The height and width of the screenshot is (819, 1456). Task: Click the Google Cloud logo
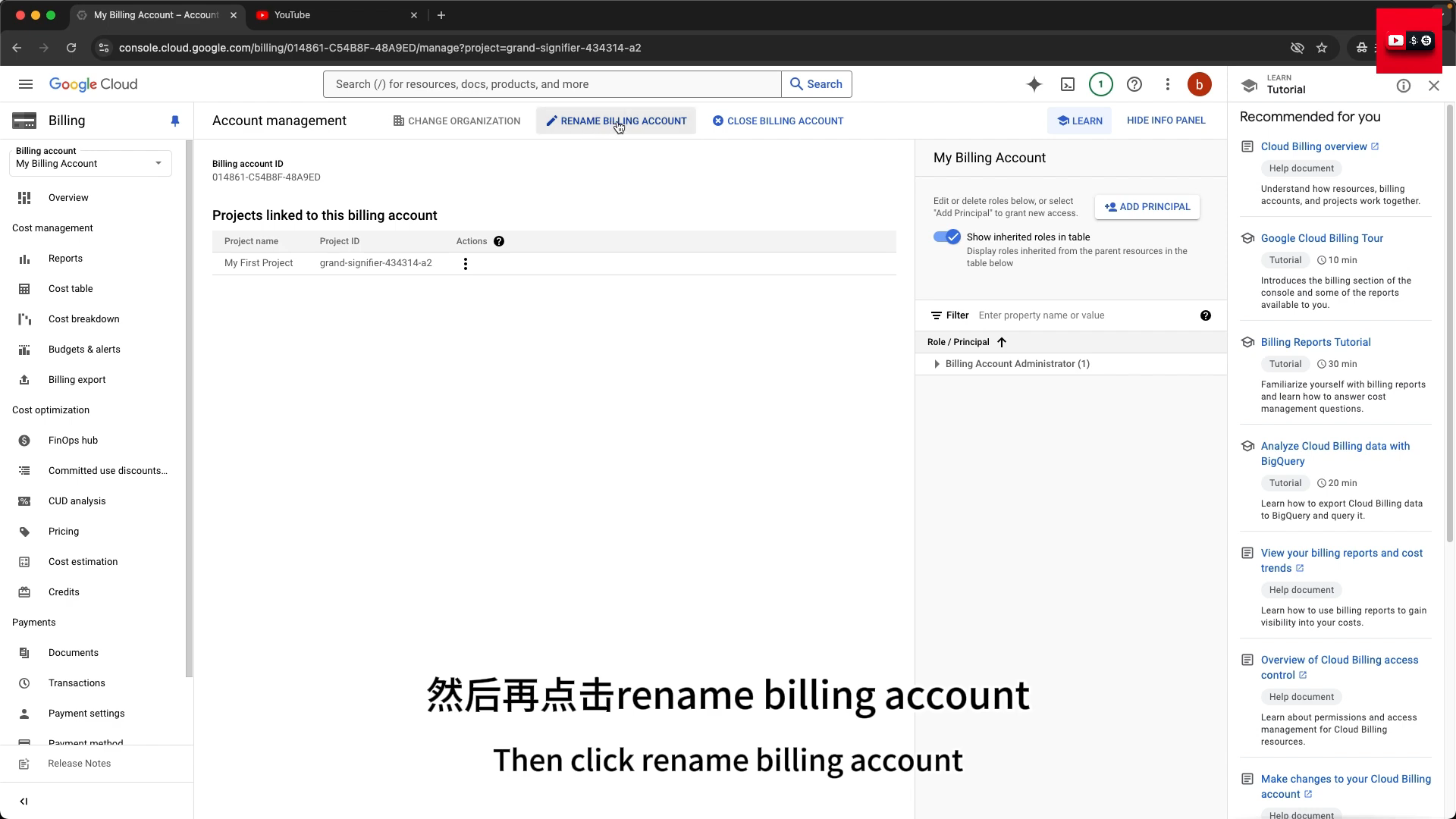93,84
